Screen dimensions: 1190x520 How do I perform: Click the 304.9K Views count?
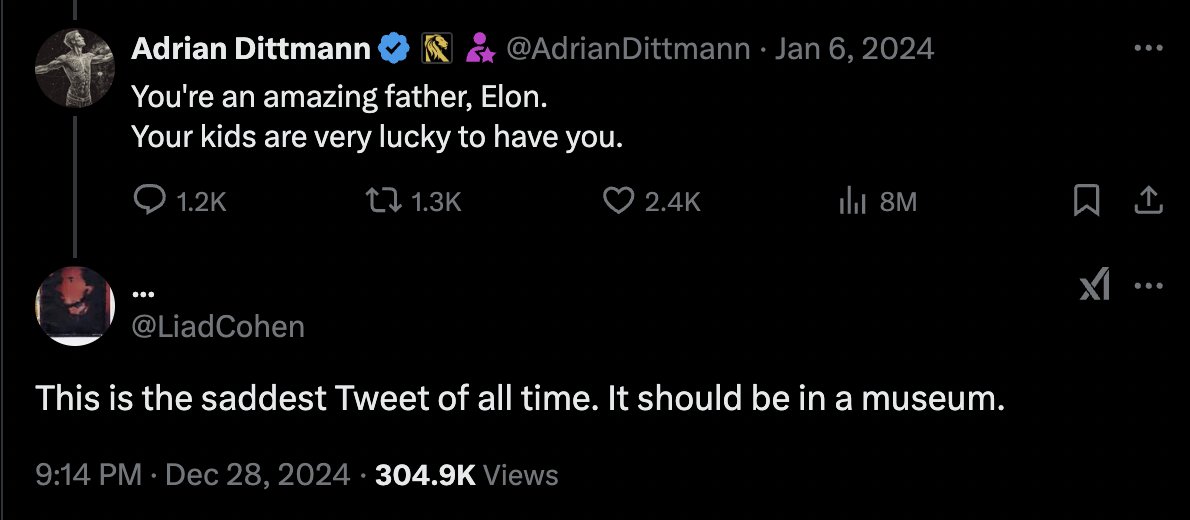pos(466,474)
